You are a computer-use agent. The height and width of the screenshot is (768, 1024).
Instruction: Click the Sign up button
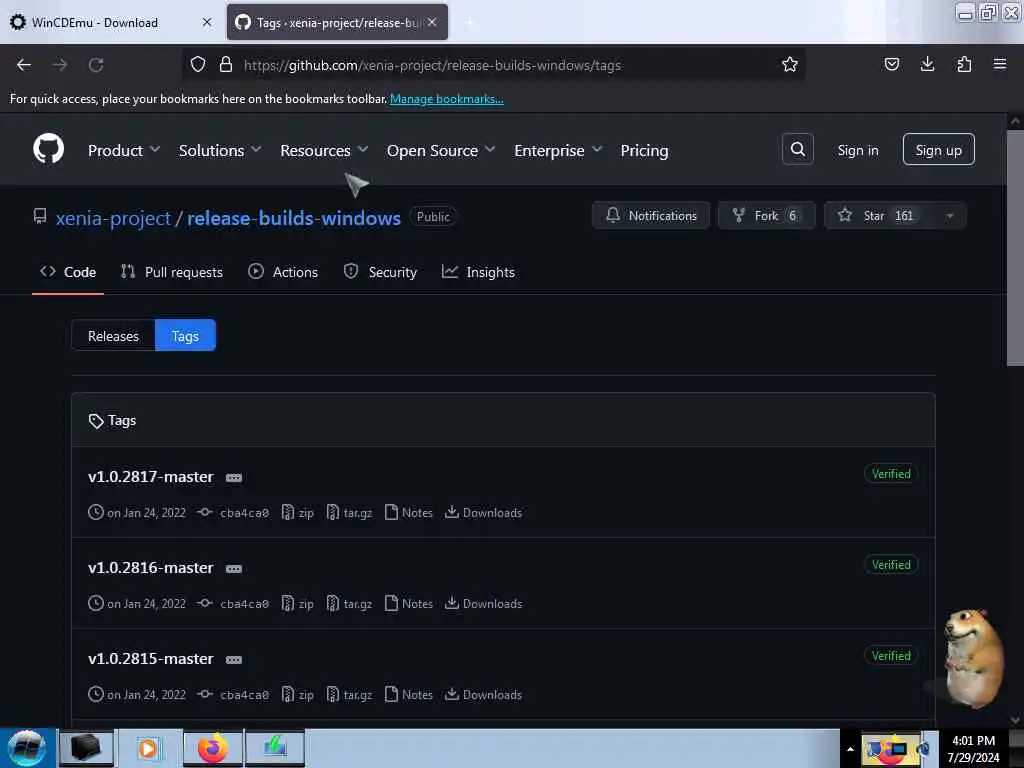938,150
